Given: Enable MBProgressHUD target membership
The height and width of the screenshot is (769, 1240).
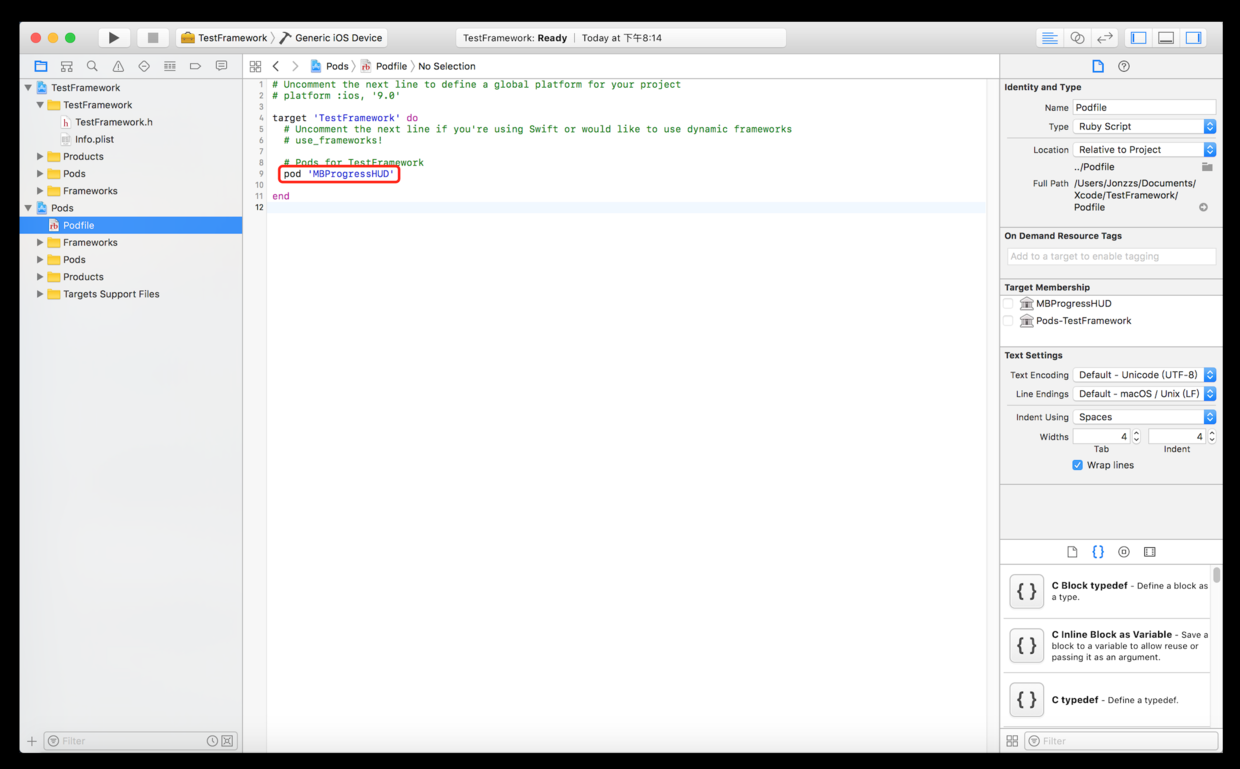Looking at the screenshot, I should [1009, 304].
